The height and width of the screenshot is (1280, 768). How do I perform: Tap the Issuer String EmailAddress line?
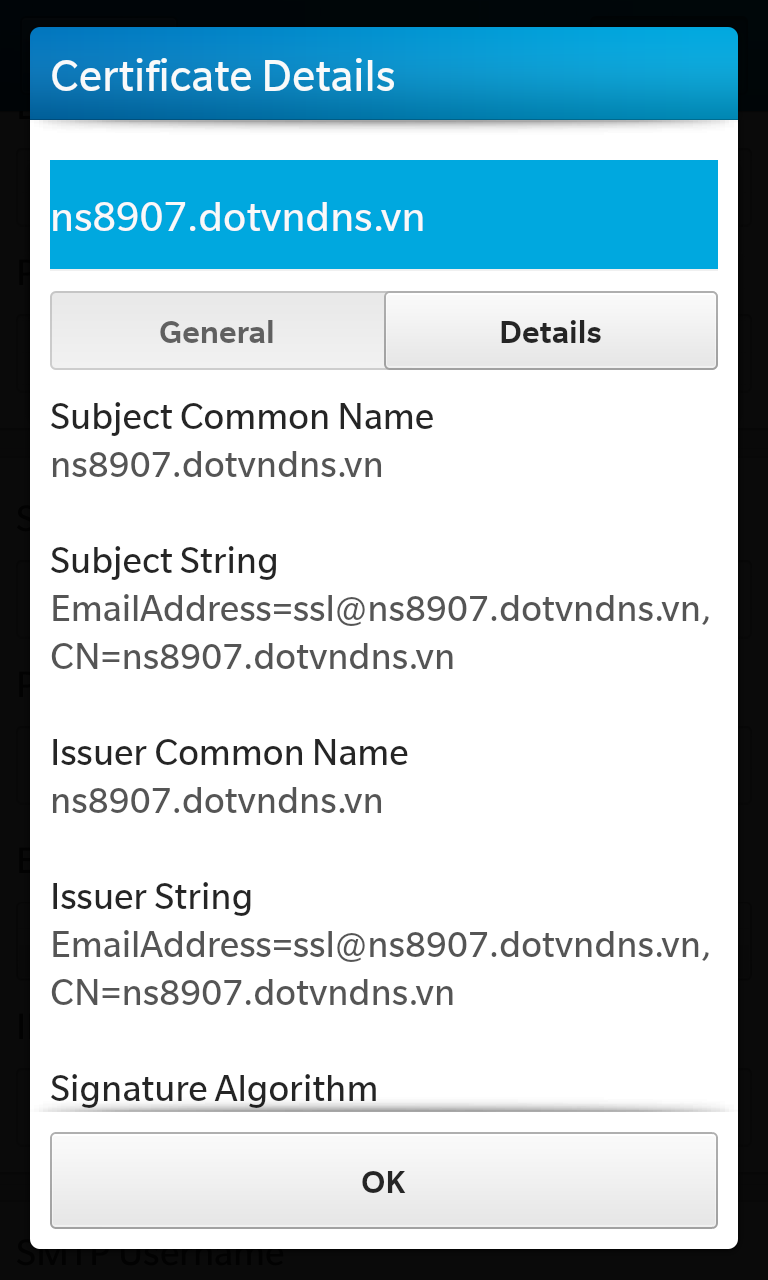coord(381,946)
